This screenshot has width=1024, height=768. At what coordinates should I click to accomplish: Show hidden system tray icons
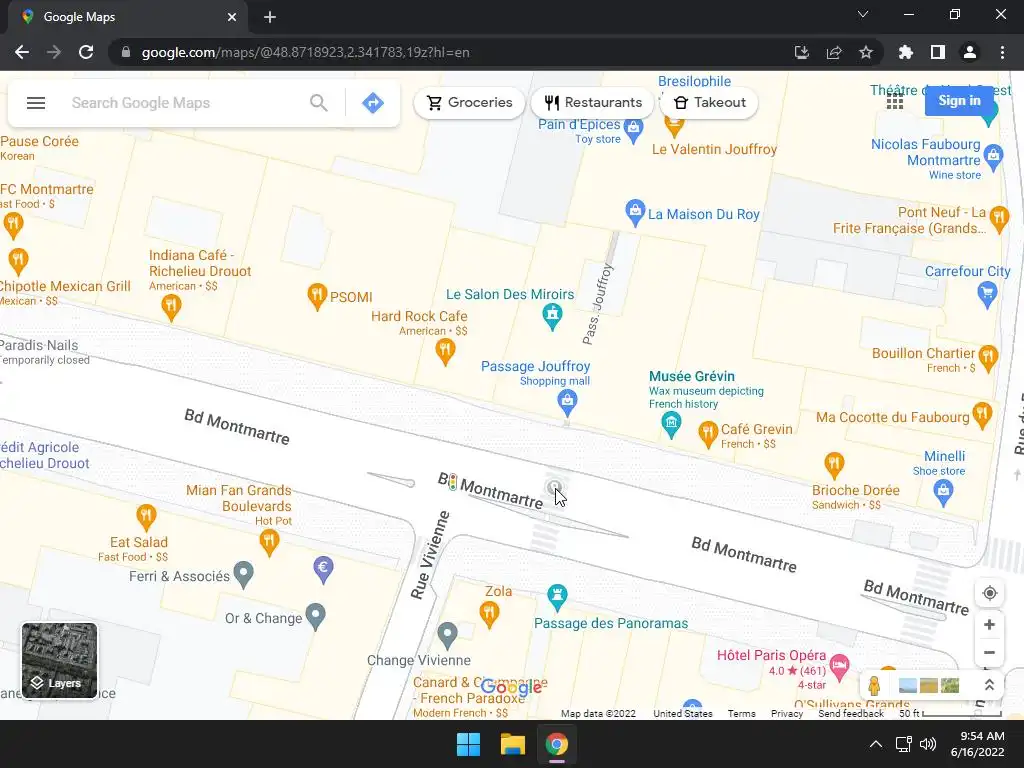point(876,744)
